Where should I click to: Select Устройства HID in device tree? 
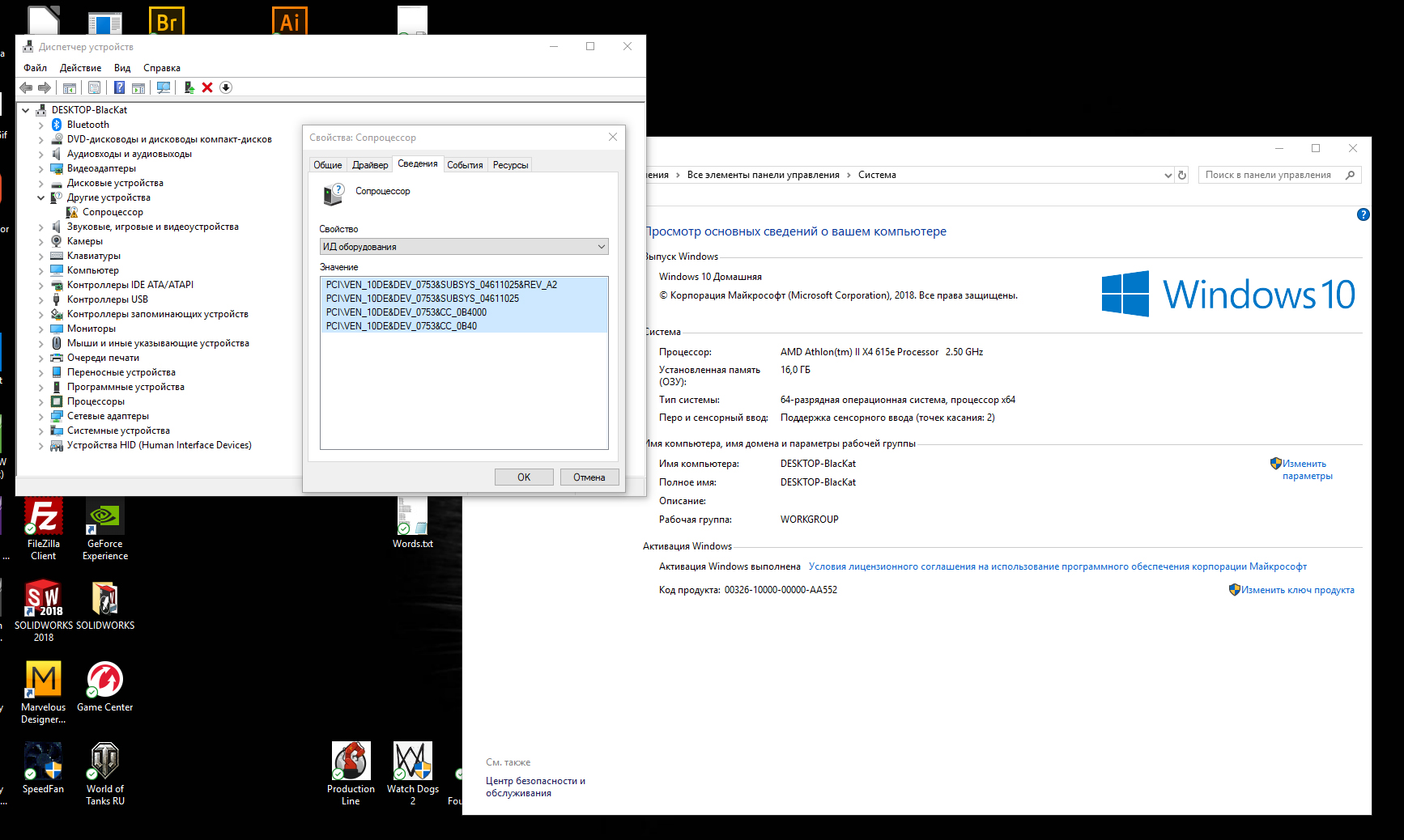point(160,445)
